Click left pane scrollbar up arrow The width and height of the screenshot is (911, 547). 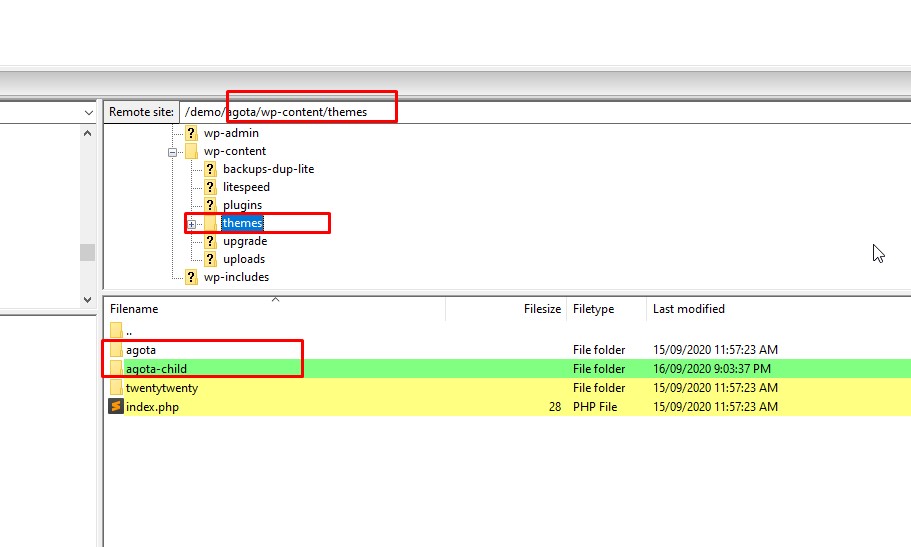87,133
